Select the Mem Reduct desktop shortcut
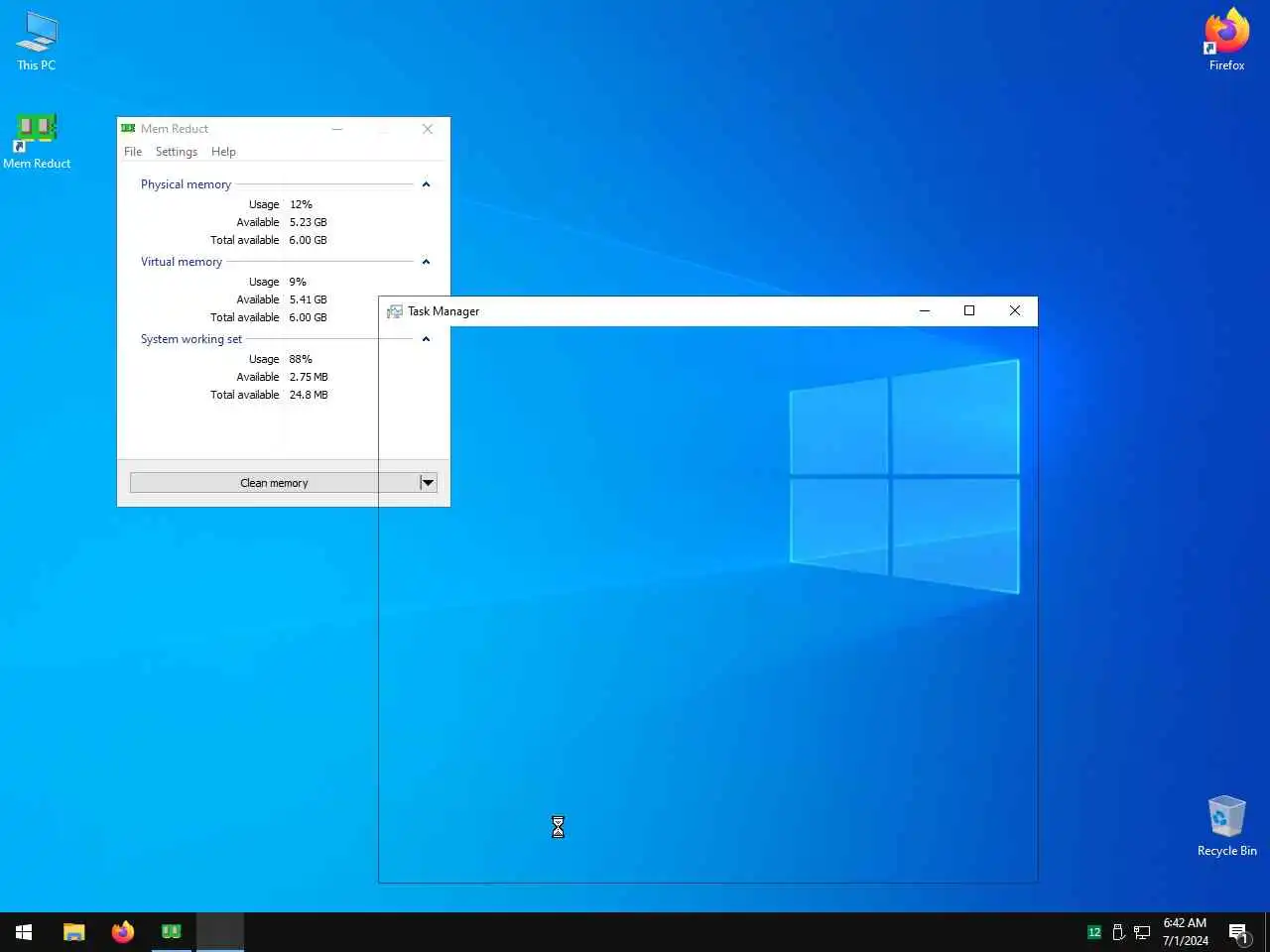The width and height of the screenshot is (1270, 952). [37, 141]
